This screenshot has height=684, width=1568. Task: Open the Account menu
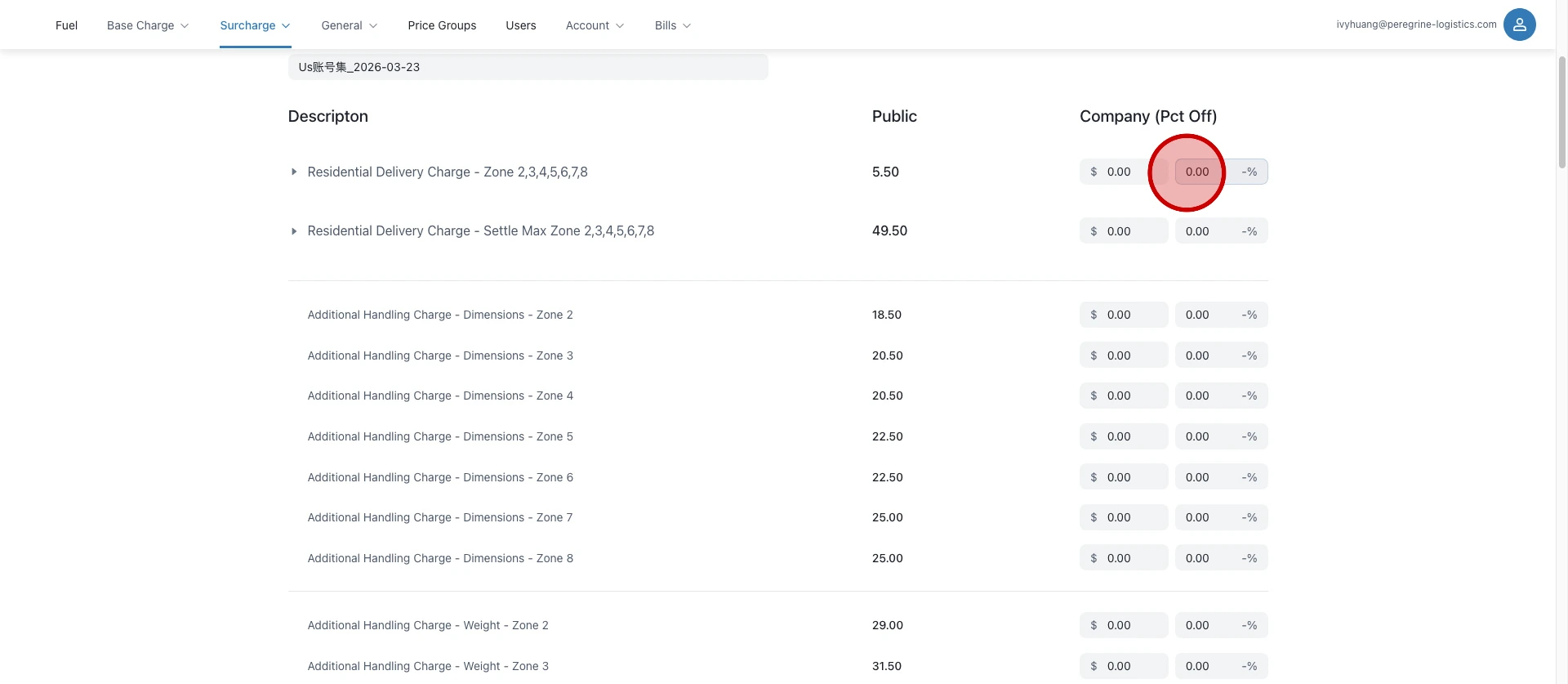595,25
